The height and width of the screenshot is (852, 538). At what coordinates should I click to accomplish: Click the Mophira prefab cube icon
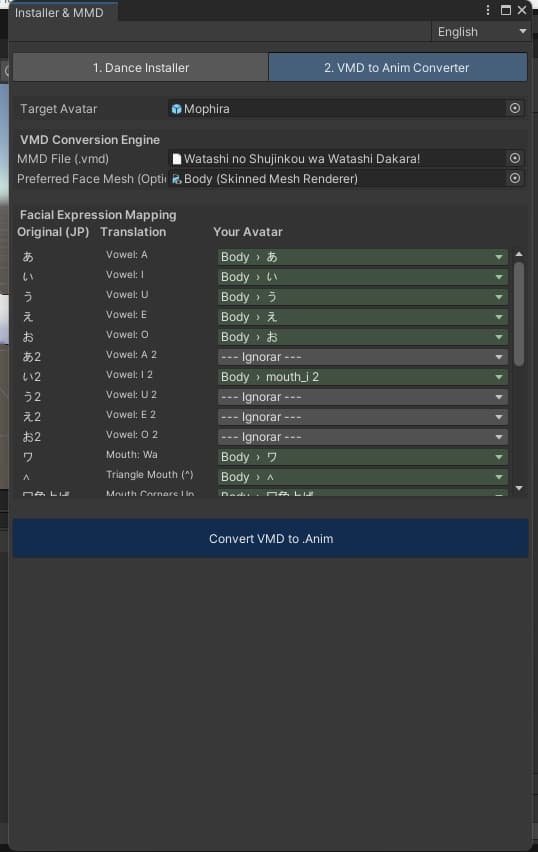176,109
